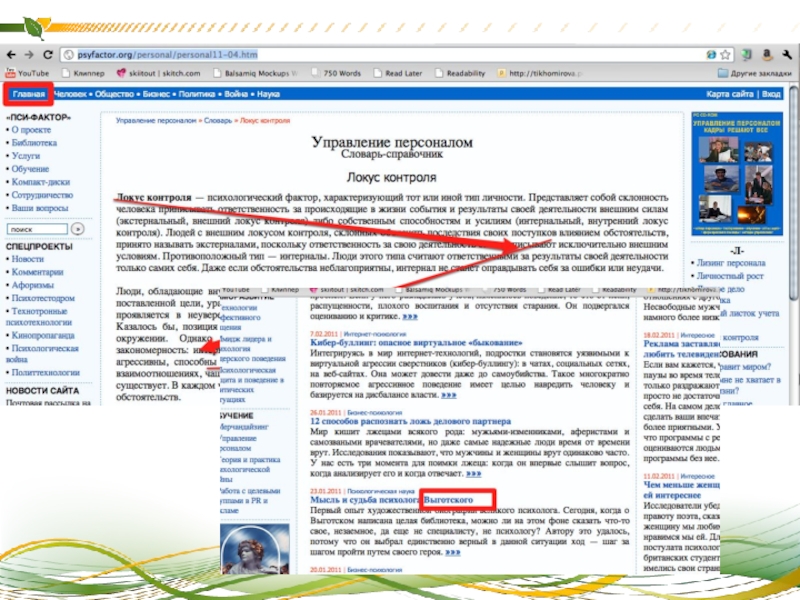Viewport: 800px width, 600px height.
Task: Open the skitout | skitch.com bookmark
Action: [159, 73]
